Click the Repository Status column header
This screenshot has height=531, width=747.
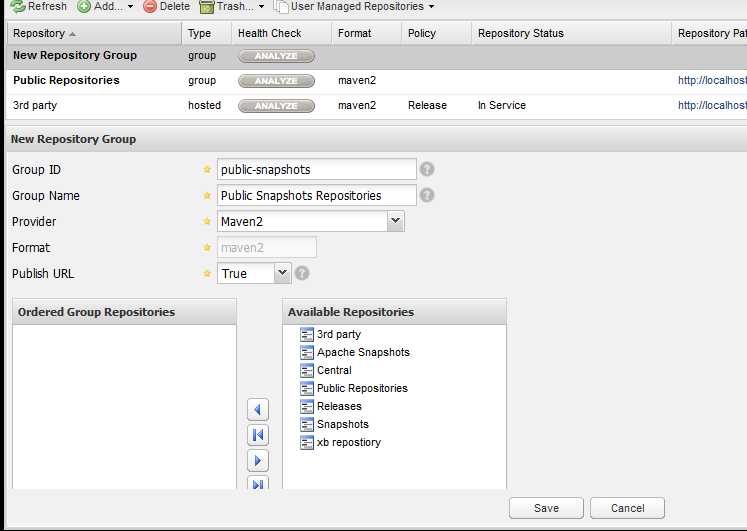coord(572,33)
